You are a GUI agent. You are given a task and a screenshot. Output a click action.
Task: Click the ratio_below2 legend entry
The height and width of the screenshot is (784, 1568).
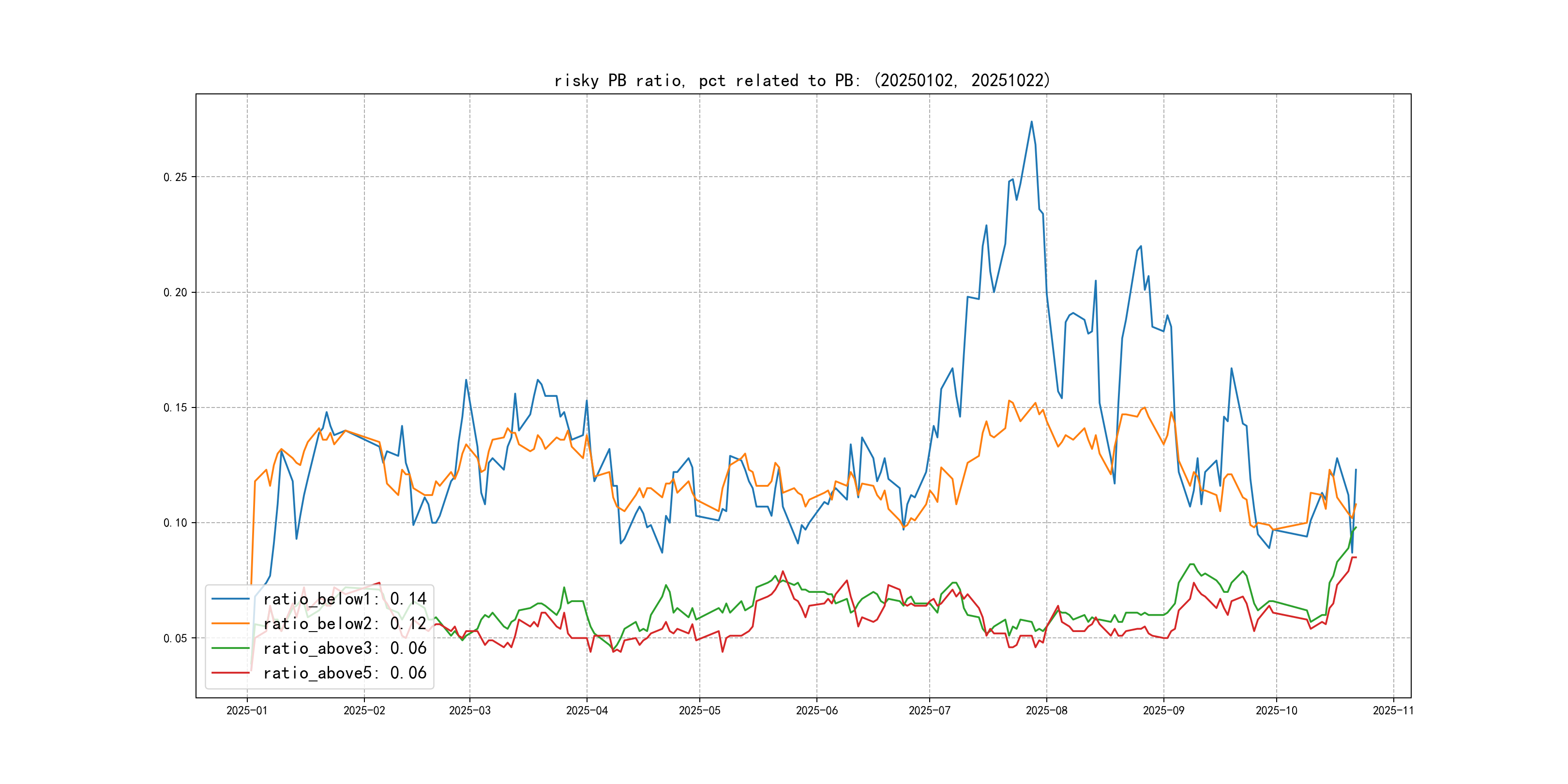345,623
